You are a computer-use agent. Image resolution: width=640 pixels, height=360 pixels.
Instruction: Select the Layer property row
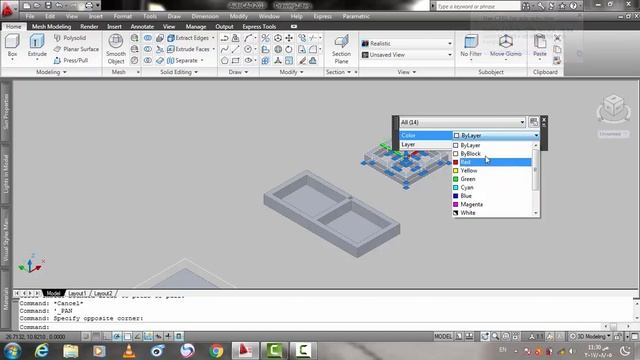coord(426,144)
